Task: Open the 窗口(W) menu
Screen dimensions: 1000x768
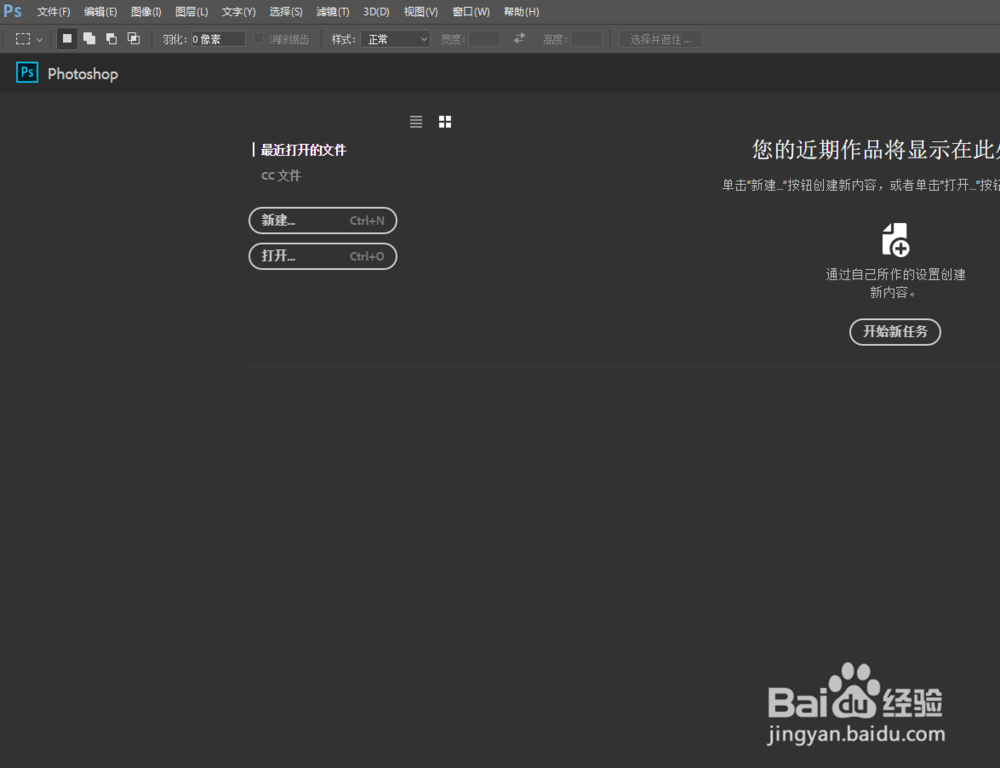Action: [x=471, y=11]
